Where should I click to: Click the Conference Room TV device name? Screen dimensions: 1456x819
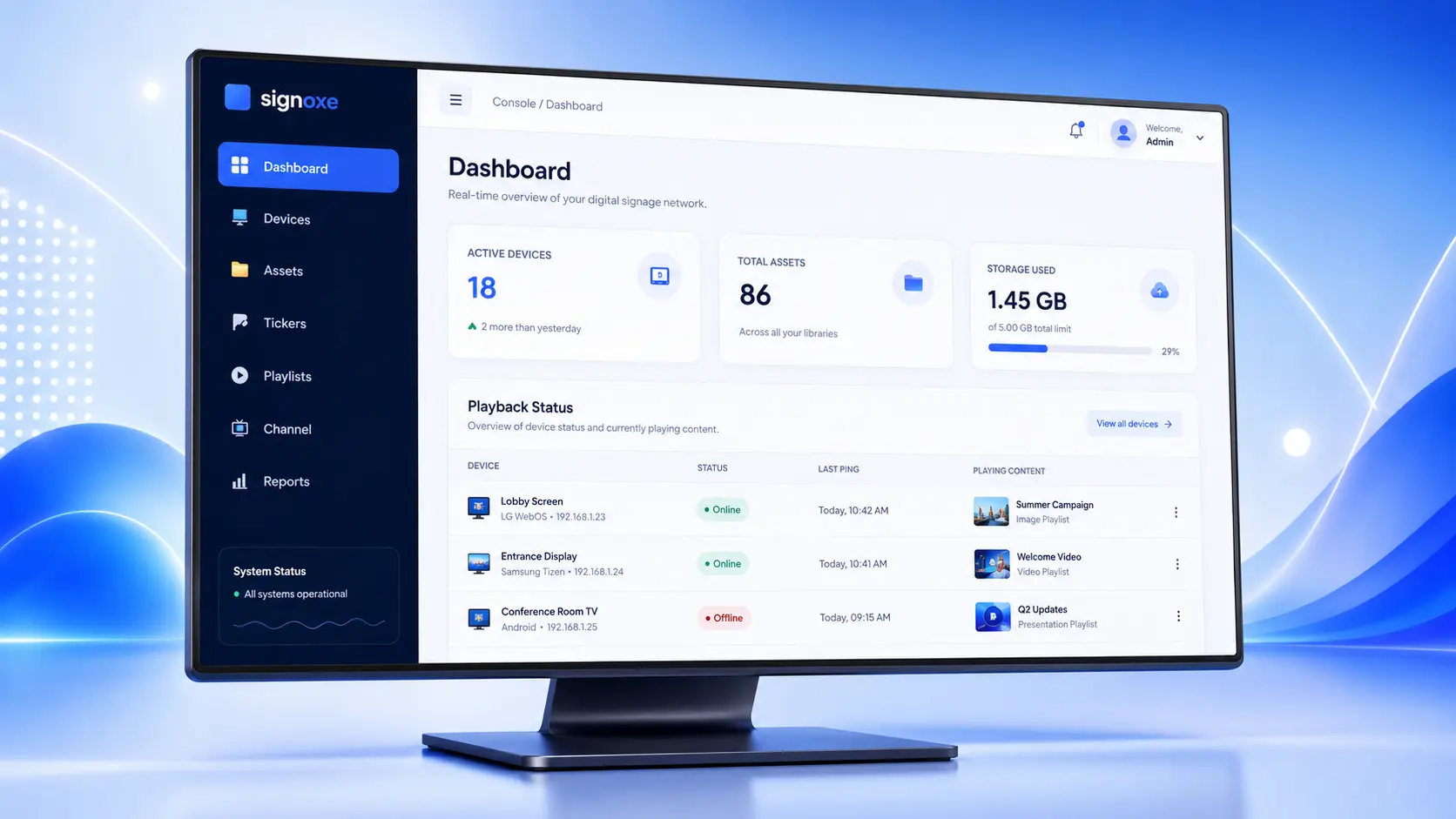coord(549,612)
